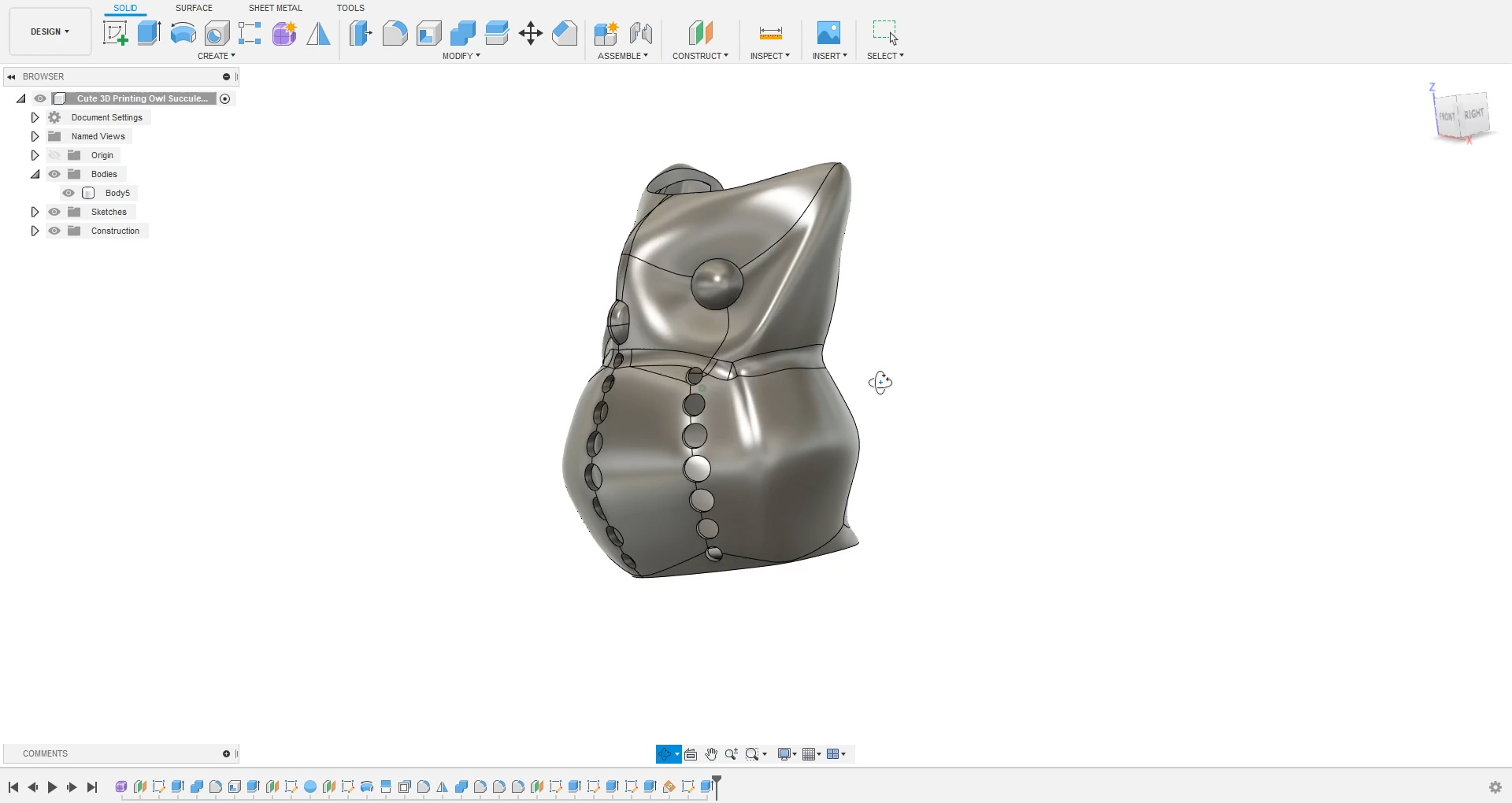Select the Look At icon

click(x=691, y=754)
